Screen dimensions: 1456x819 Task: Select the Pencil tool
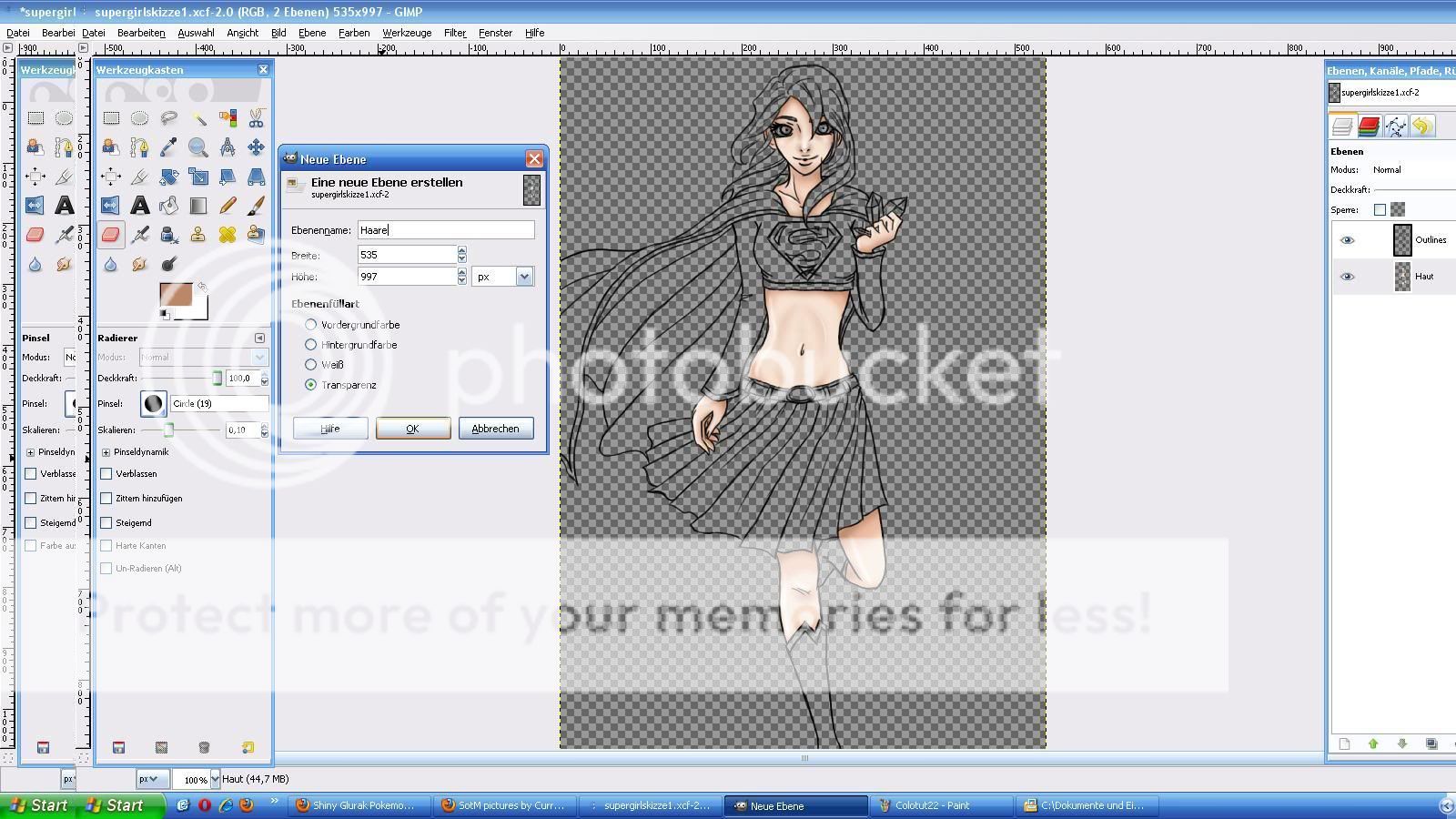[227, 206]
